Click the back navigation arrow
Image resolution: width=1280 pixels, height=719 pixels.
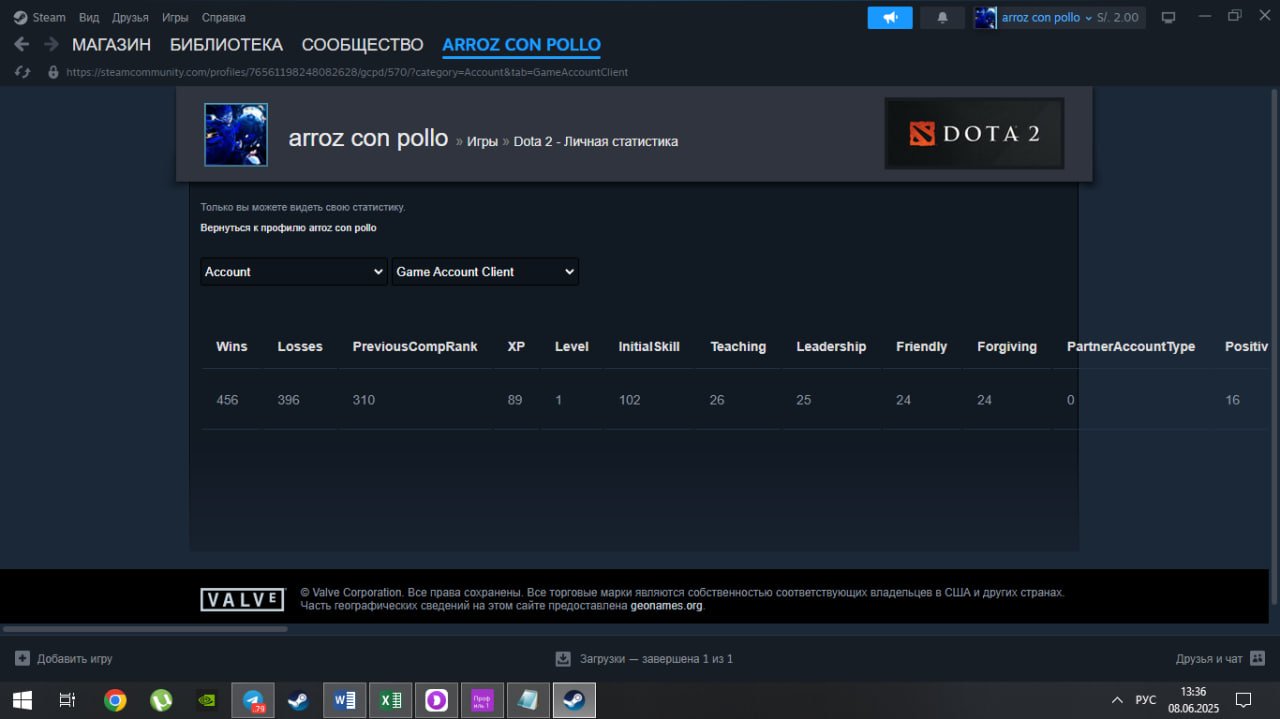coord(22,45)
